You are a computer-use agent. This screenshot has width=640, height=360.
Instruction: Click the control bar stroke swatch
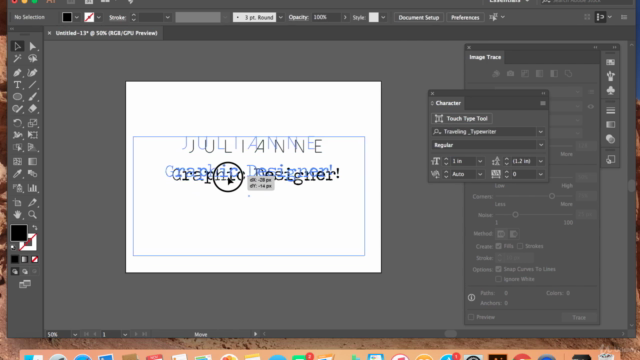tap(89, 17)
